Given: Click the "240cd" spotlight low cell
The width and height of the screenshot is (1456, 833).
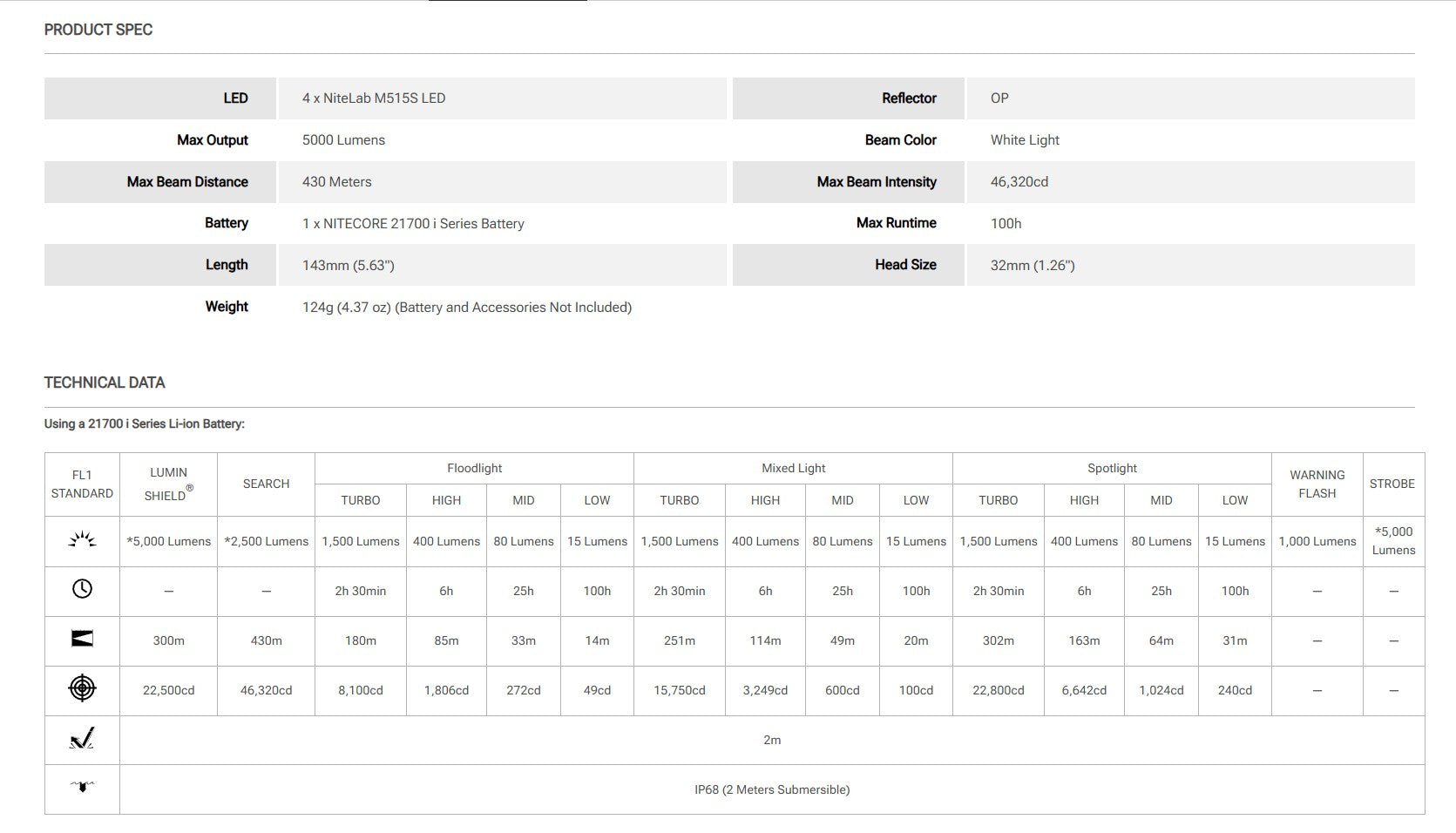Looking at the screenshot, I should 1235,690.
